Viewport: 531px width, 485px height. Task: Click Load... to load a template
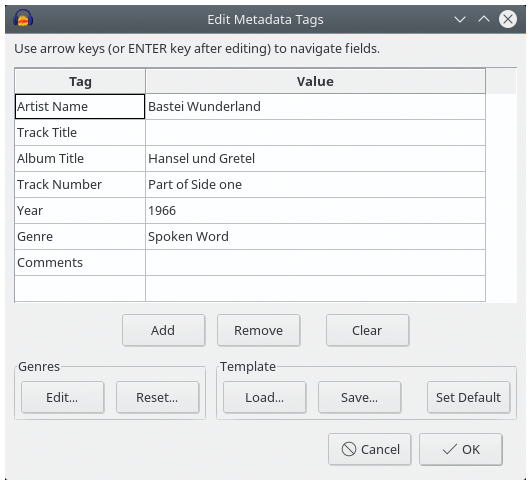(x=264, y=397)
